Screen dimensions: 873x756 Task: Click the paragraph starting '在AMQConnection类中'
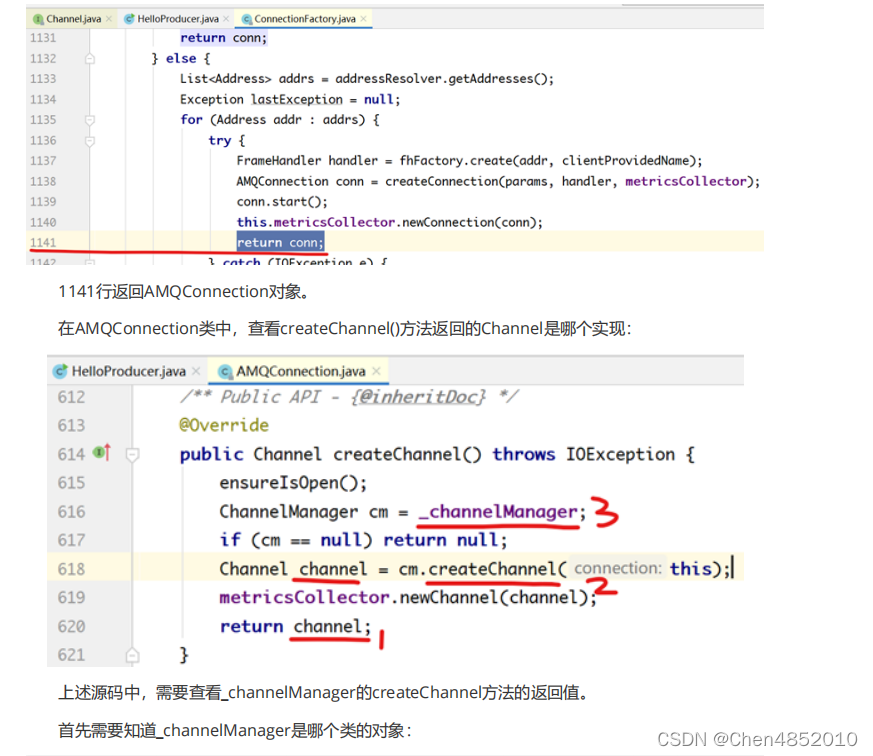[345, 328]
